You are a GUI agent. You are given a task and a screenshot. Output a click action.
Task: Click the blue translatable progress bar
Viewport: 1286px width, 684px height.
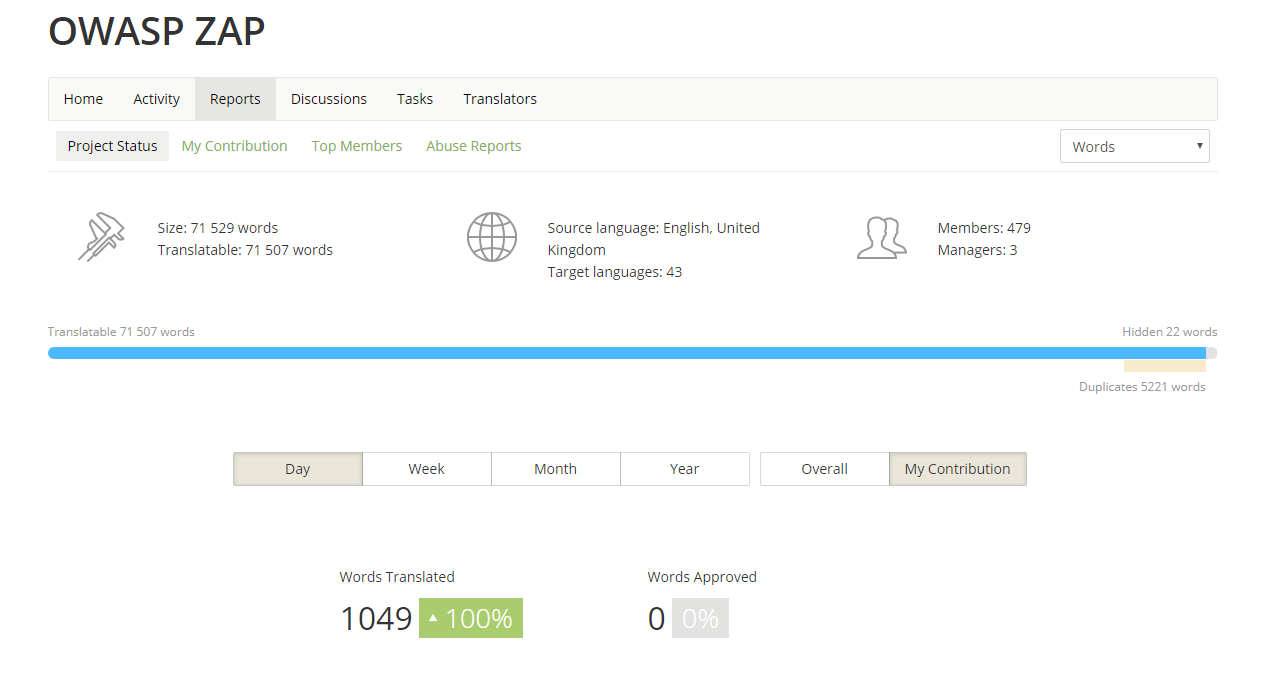627,353
